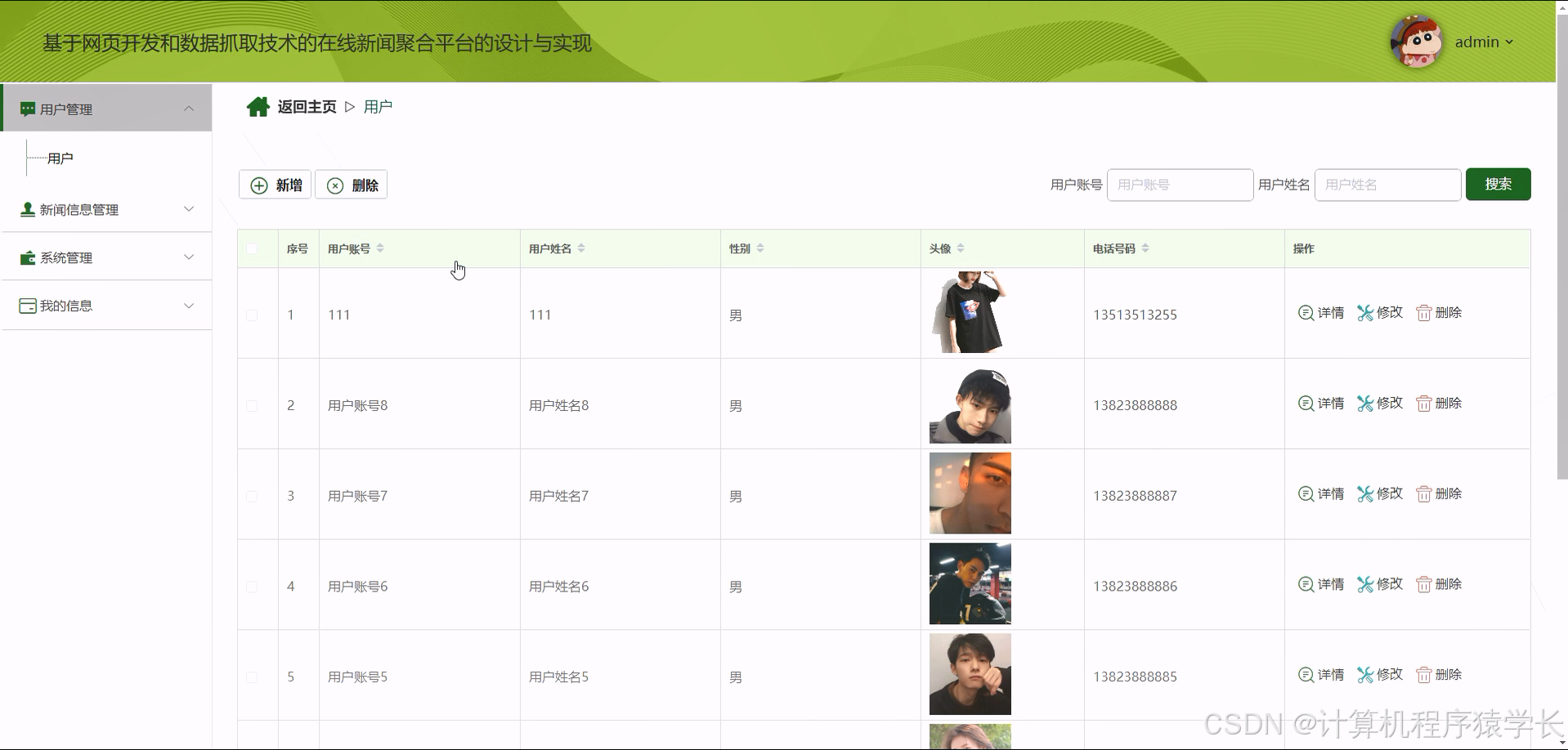Sort the table by 头像 column

click(961, 248)
